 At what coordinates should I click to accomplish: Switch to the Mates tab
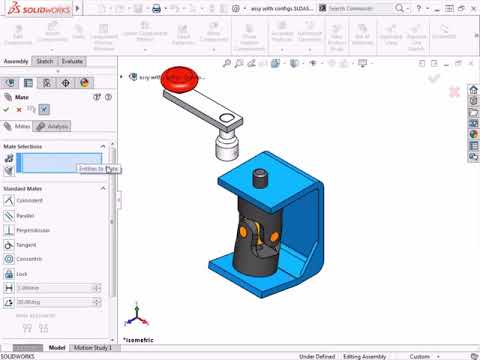(x=17, y=126)
